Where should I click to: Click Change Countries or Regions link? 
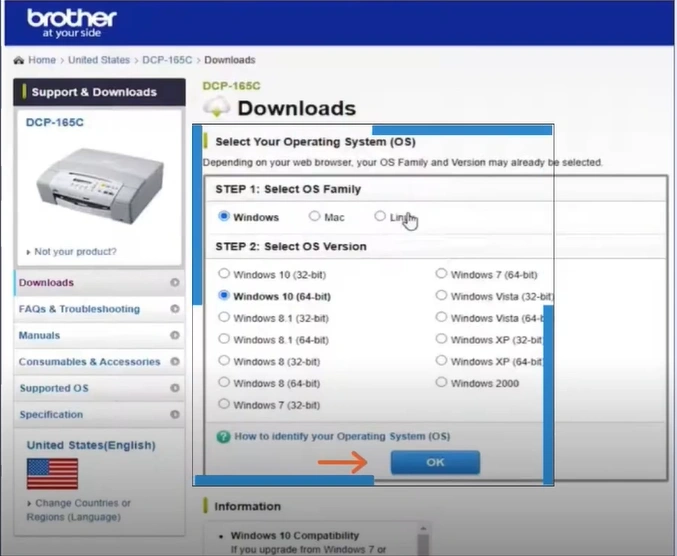78,510
